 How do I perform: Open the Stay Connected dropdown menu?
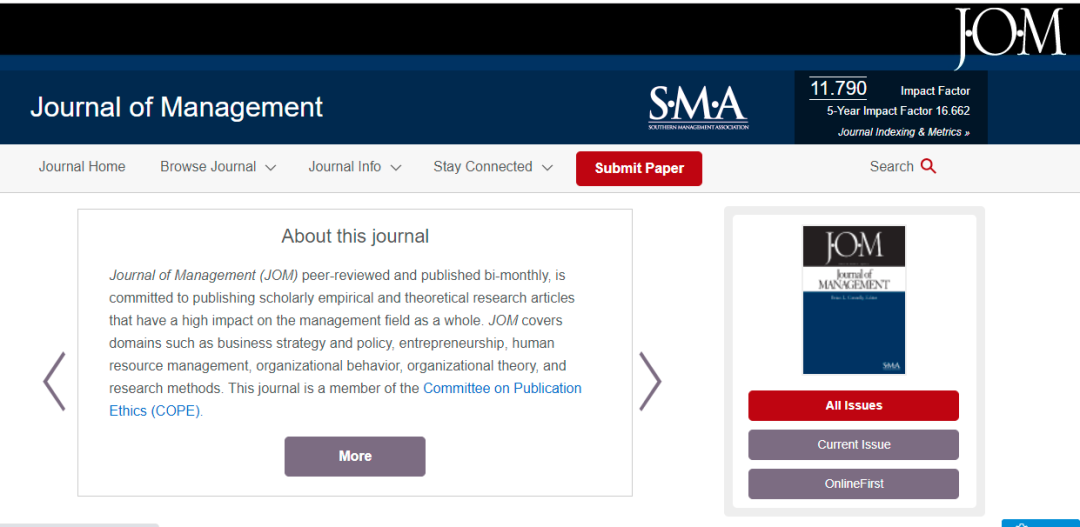[492, 167]
